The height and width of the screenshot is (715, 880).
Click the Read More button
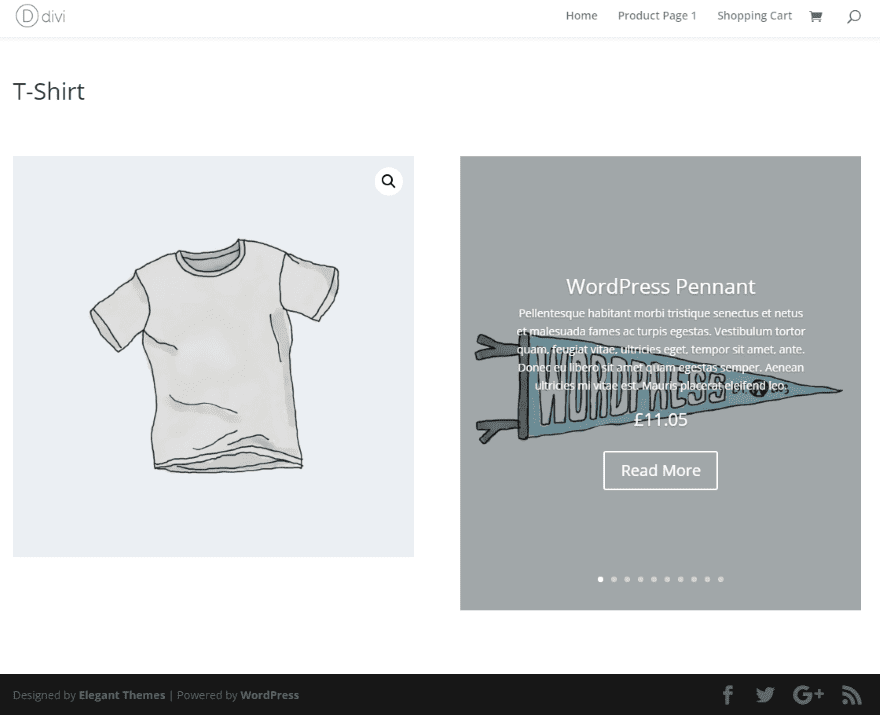tap(661, 470)
